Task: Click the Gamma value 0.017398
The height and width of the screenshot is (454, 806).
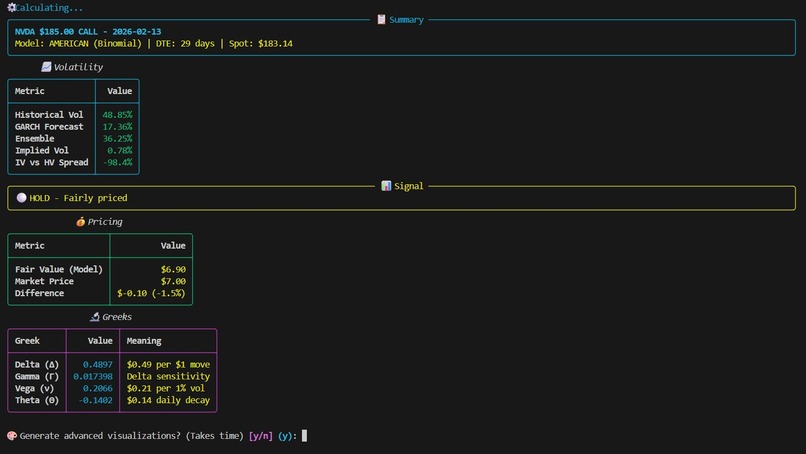Action: [93, 376]
